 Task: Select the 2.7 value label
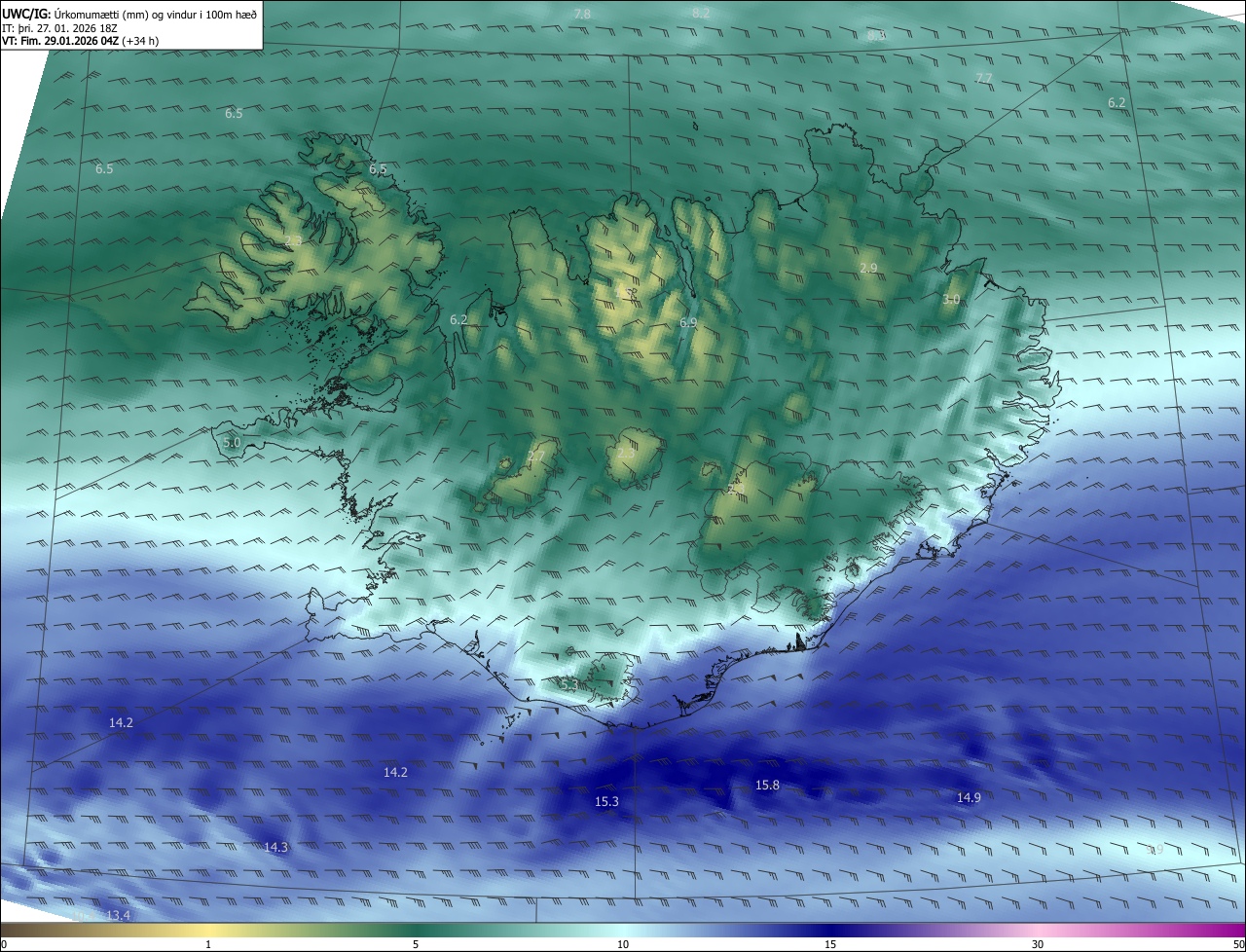(536, 456)
